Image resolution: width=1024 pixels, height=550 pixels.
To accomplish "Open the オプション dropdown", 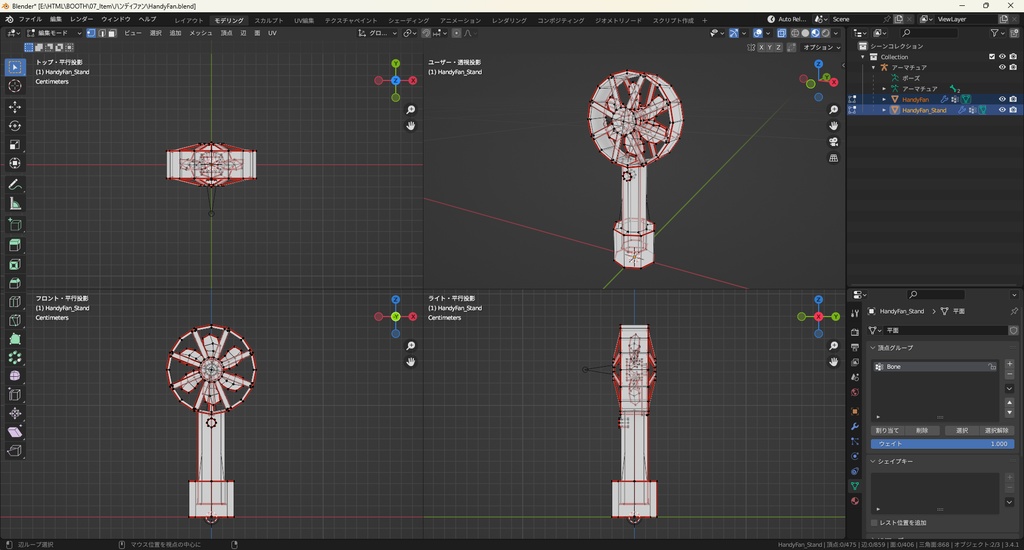I will pyautogui.click(x=822, y=48).
